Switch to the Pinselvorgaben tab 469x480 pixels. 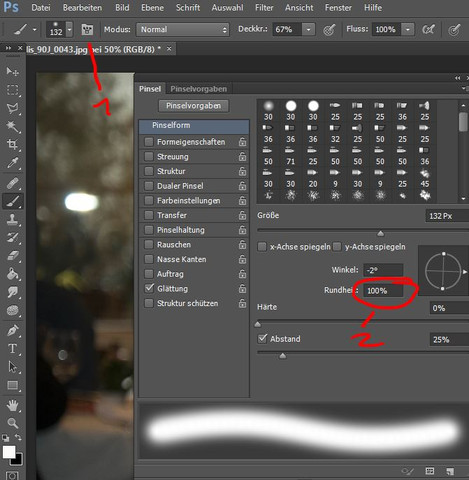(x=198, y=89)
